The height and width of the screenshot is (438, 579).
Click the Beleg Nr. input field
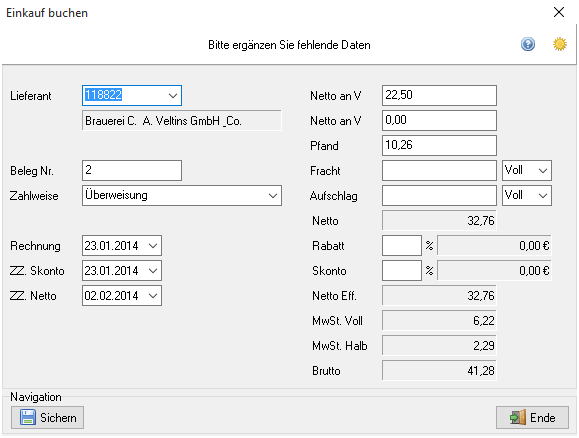pyautogui.click(x=132, y=170)
